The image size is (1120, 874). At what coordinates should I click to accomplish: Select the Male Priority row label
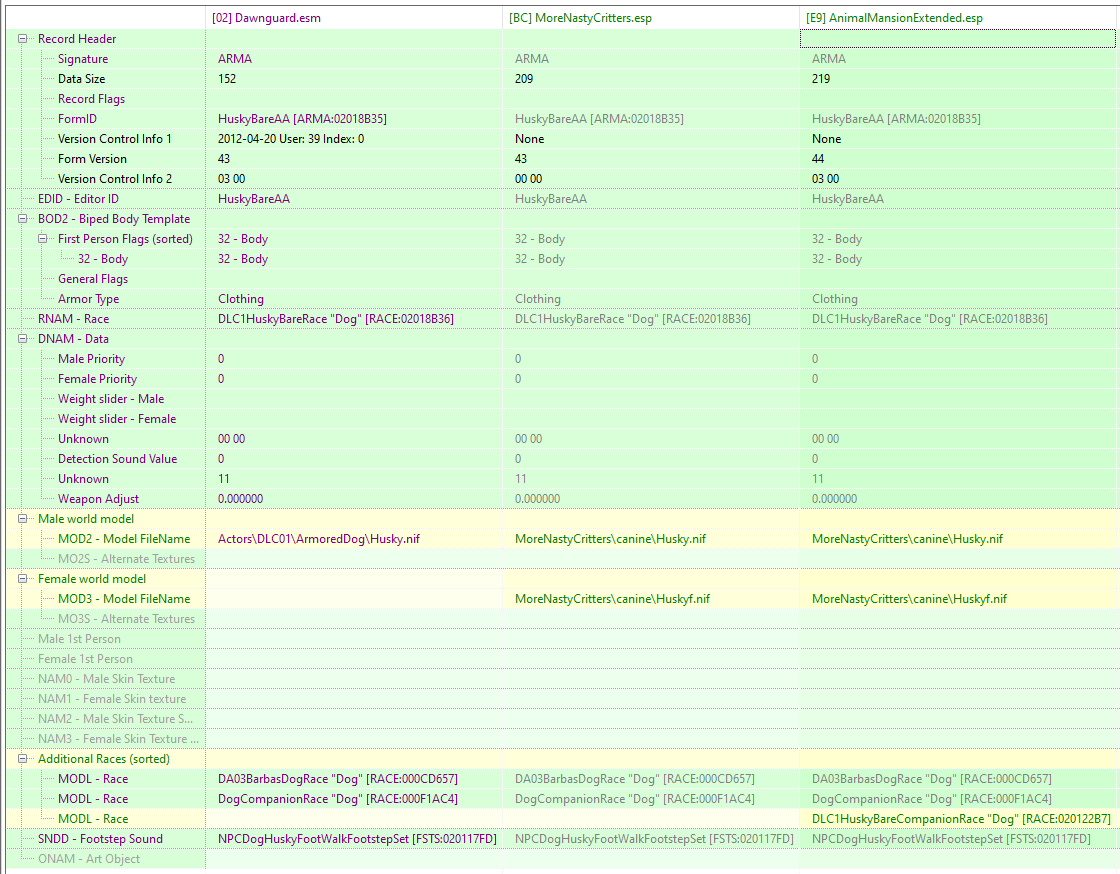click(91, 359)
